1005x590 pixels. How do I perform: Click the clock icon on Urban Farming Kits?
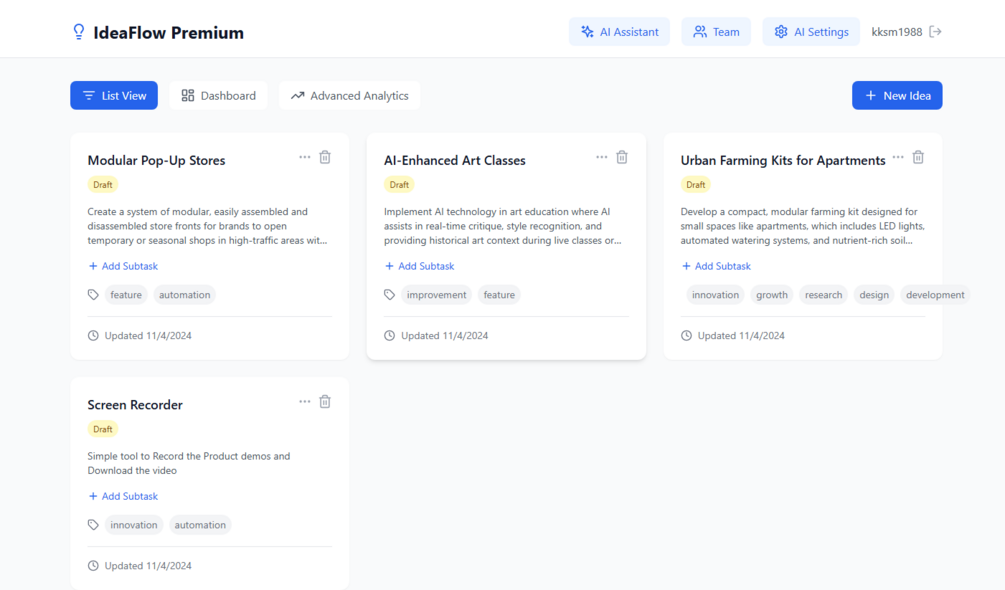click(x=688, y=335)
